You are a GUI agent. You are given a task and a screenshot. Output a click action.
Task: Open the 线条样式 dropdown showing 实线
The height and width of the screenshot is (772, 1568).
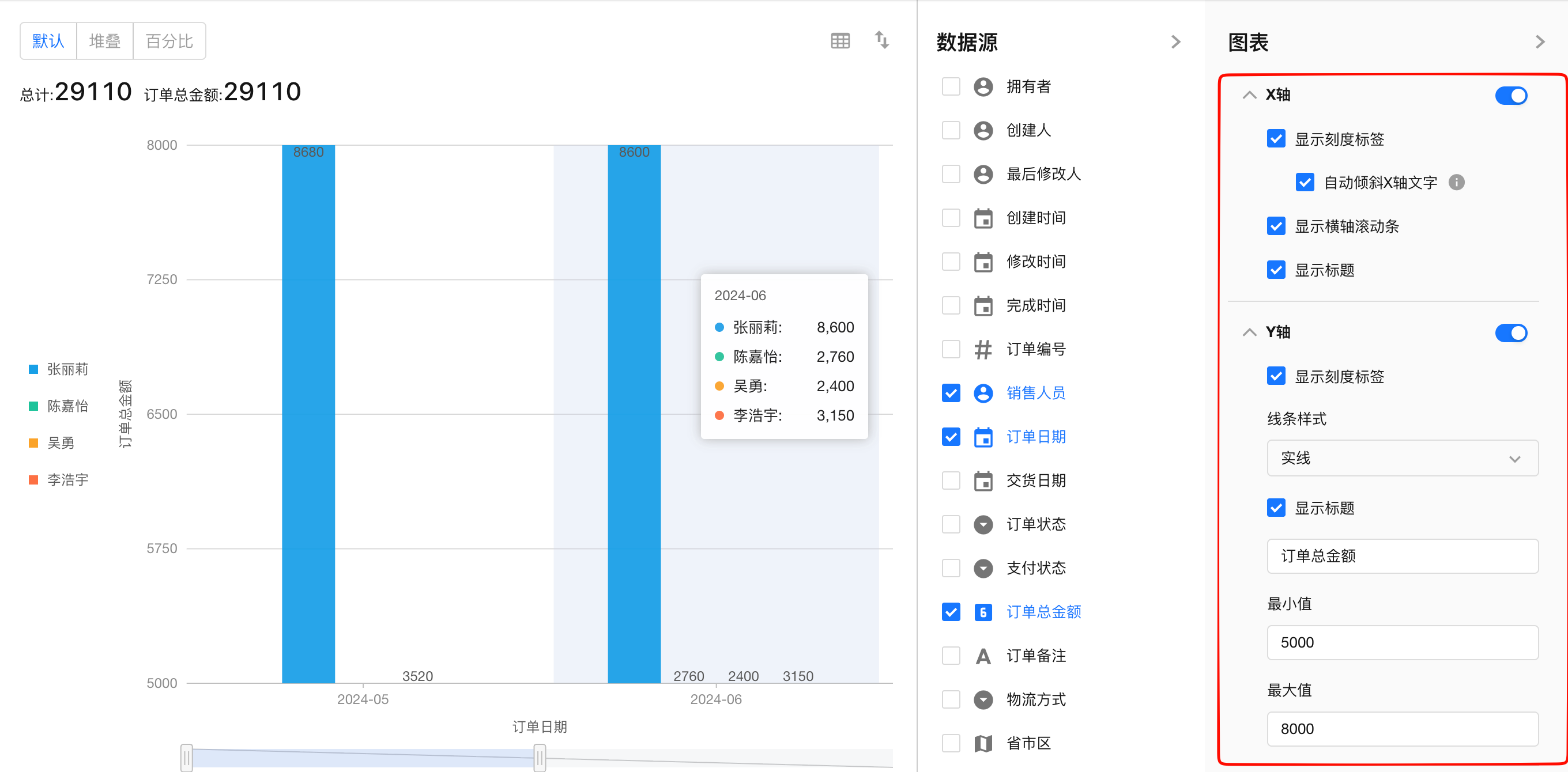[1402, 458]
